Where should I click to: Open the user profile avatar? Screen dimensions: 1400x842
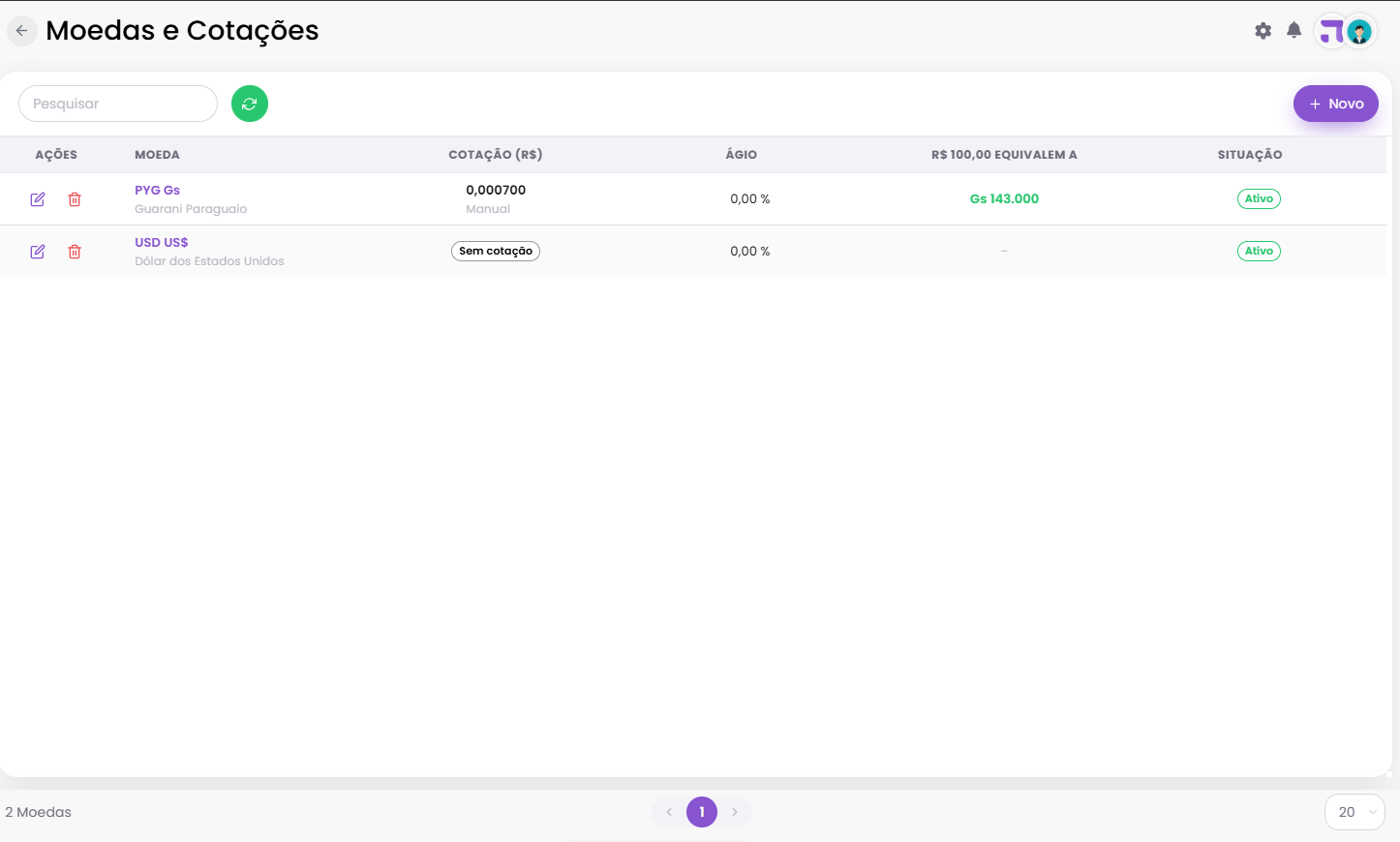point(1360,32)
